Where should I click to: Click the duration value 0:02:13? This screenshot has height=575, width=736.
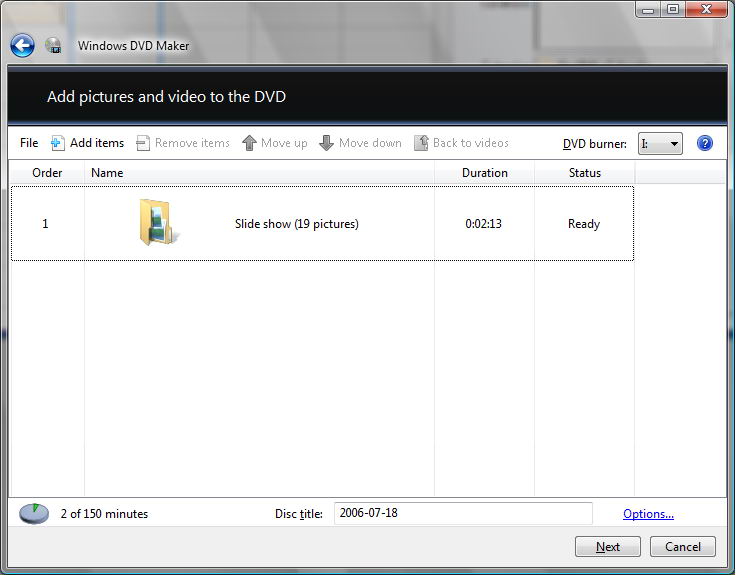(483, 224)
